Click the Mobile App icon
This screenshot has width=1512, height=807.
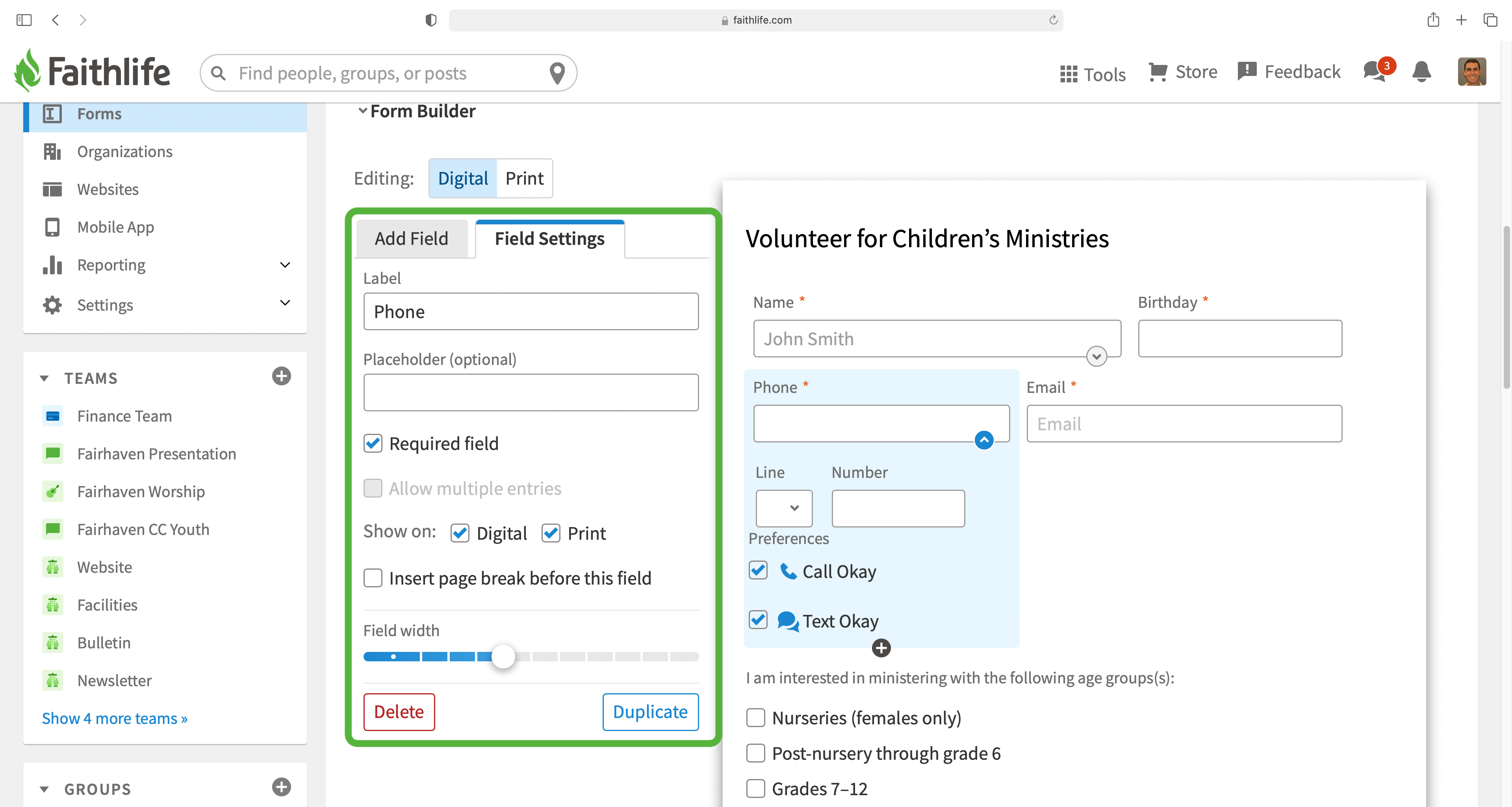[52, 227]
